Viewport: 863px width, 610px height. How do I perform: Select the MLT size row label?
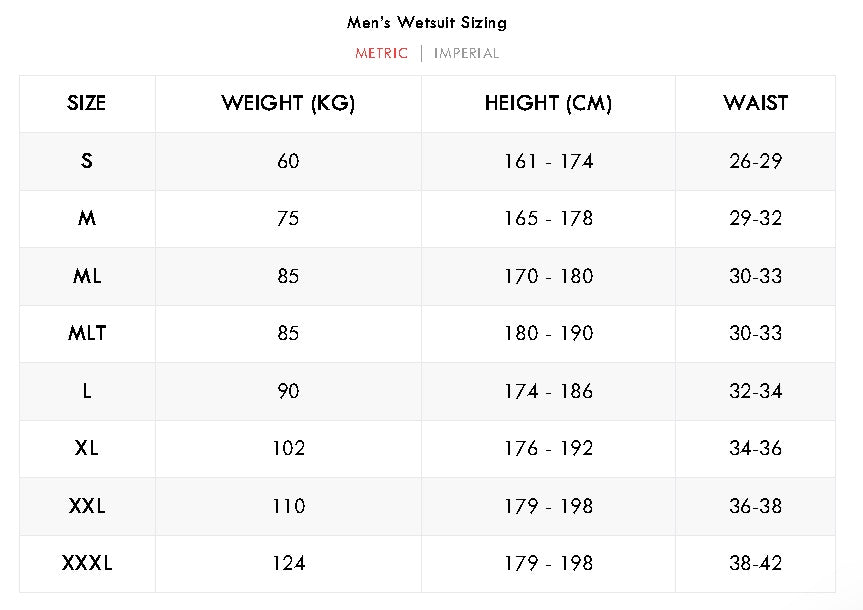(x=87, y=333)
